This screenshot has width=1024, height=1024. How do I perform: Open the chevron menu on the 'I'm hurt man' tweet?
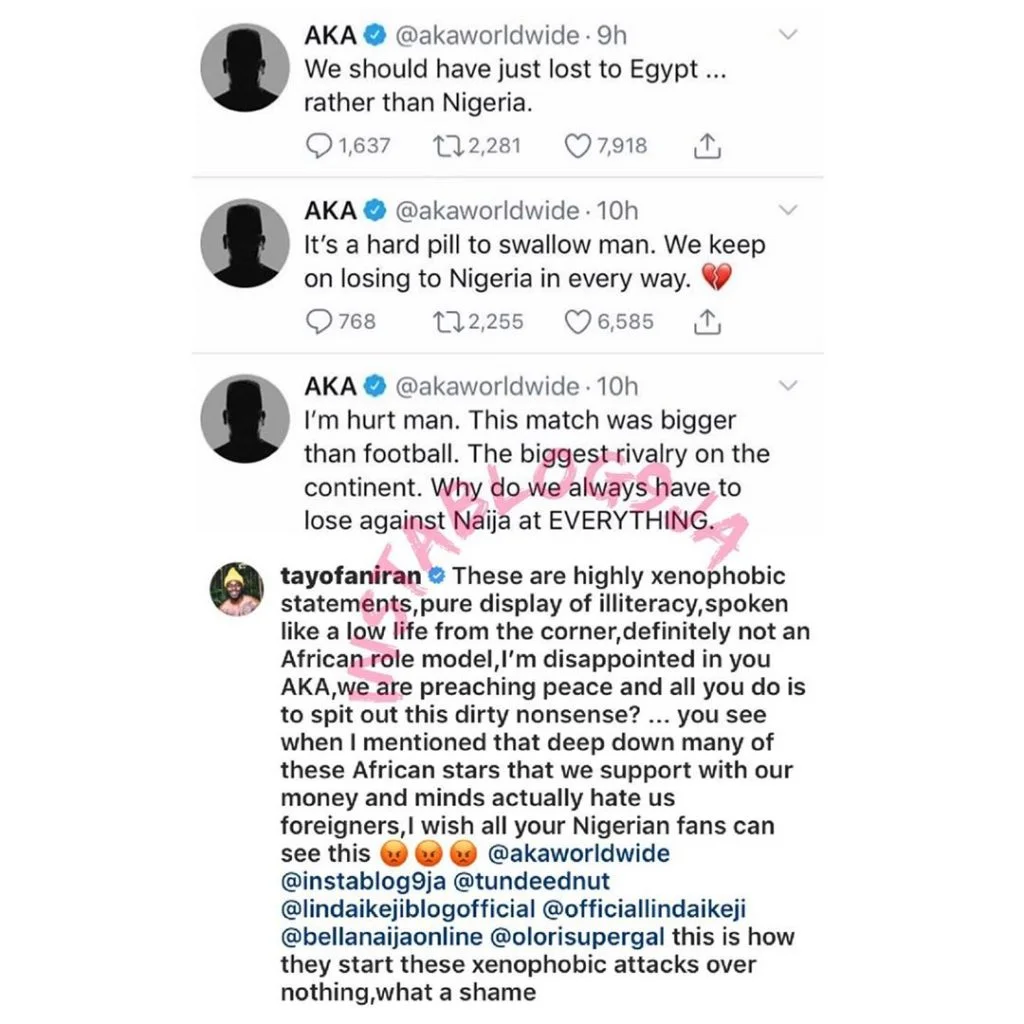point(789,386)
